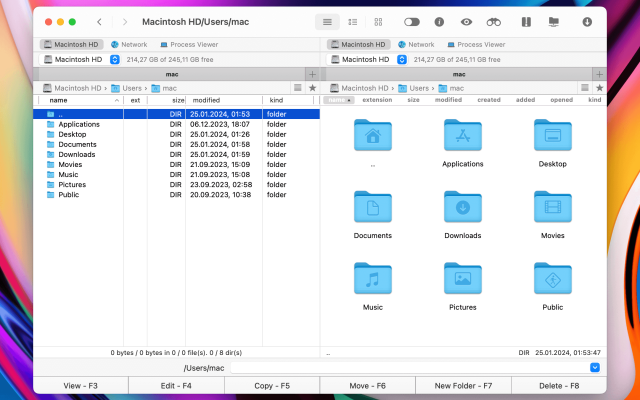This screenshot has height=400, width=640.
Task: Click the download arrow toolbar icon
Action: [x=587, y=21]
